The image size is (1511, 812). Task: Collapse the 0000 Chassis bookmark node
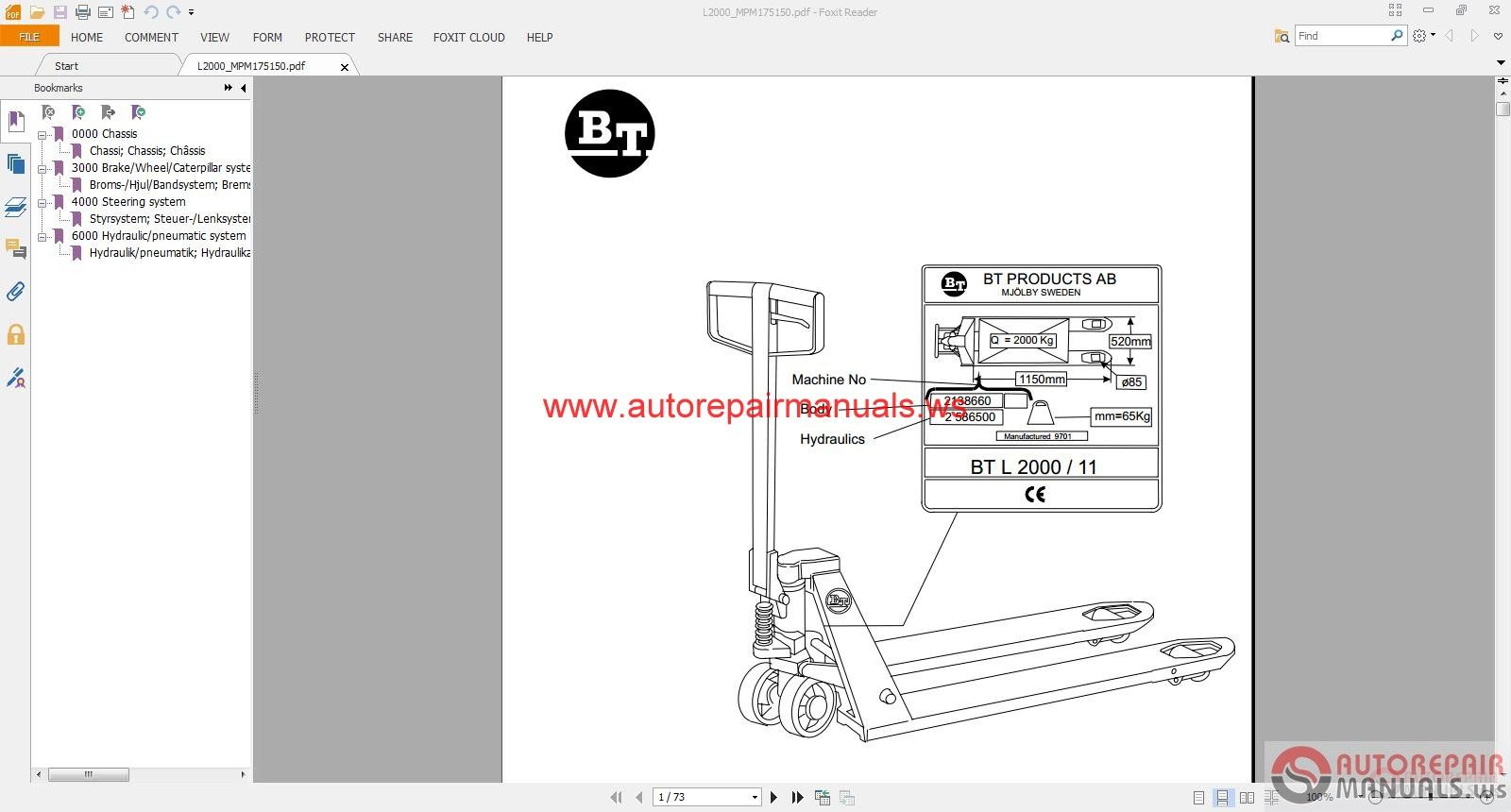tap(42, 135)
